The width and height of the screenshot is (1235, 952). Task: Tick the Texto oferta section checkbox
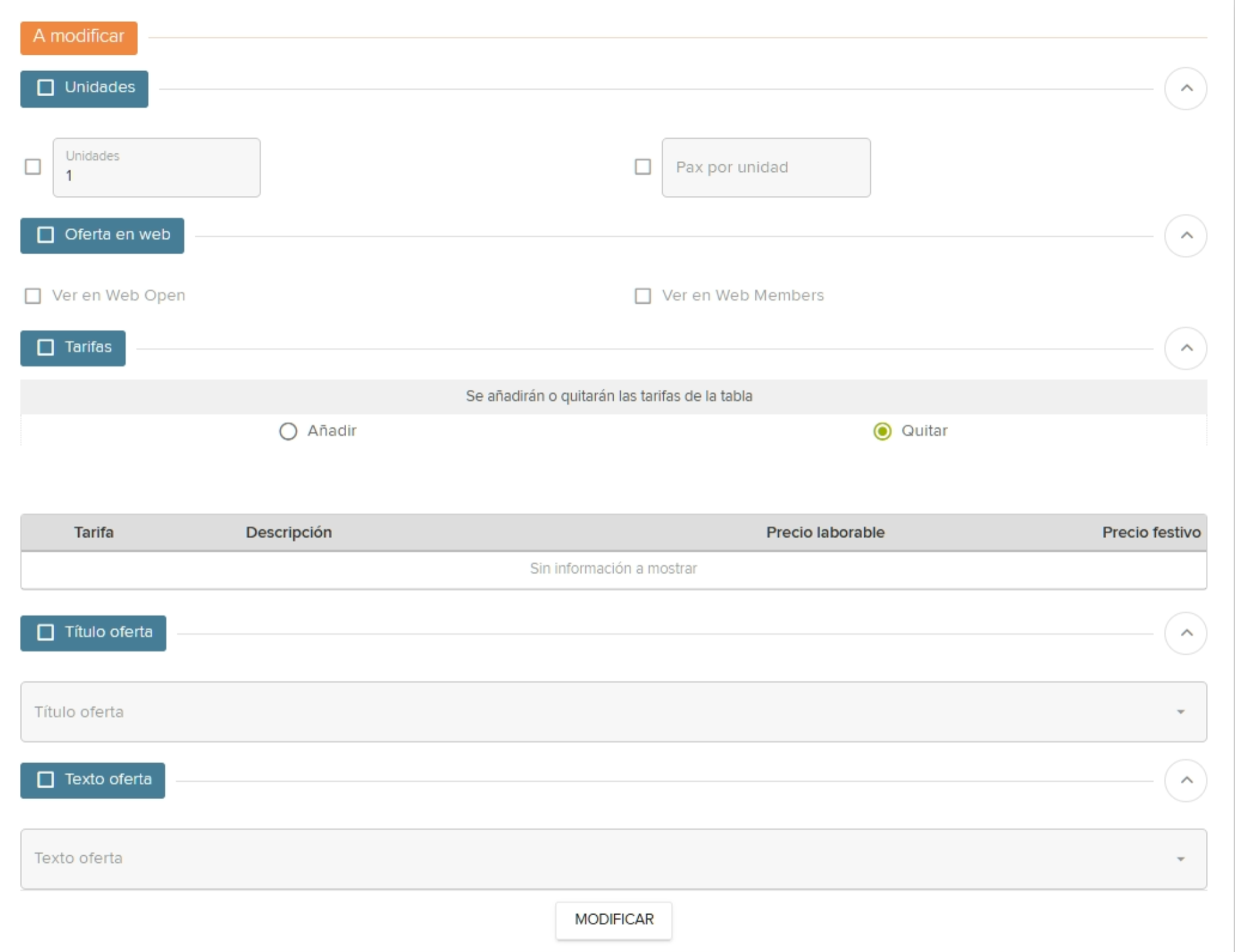click(45, 780)
